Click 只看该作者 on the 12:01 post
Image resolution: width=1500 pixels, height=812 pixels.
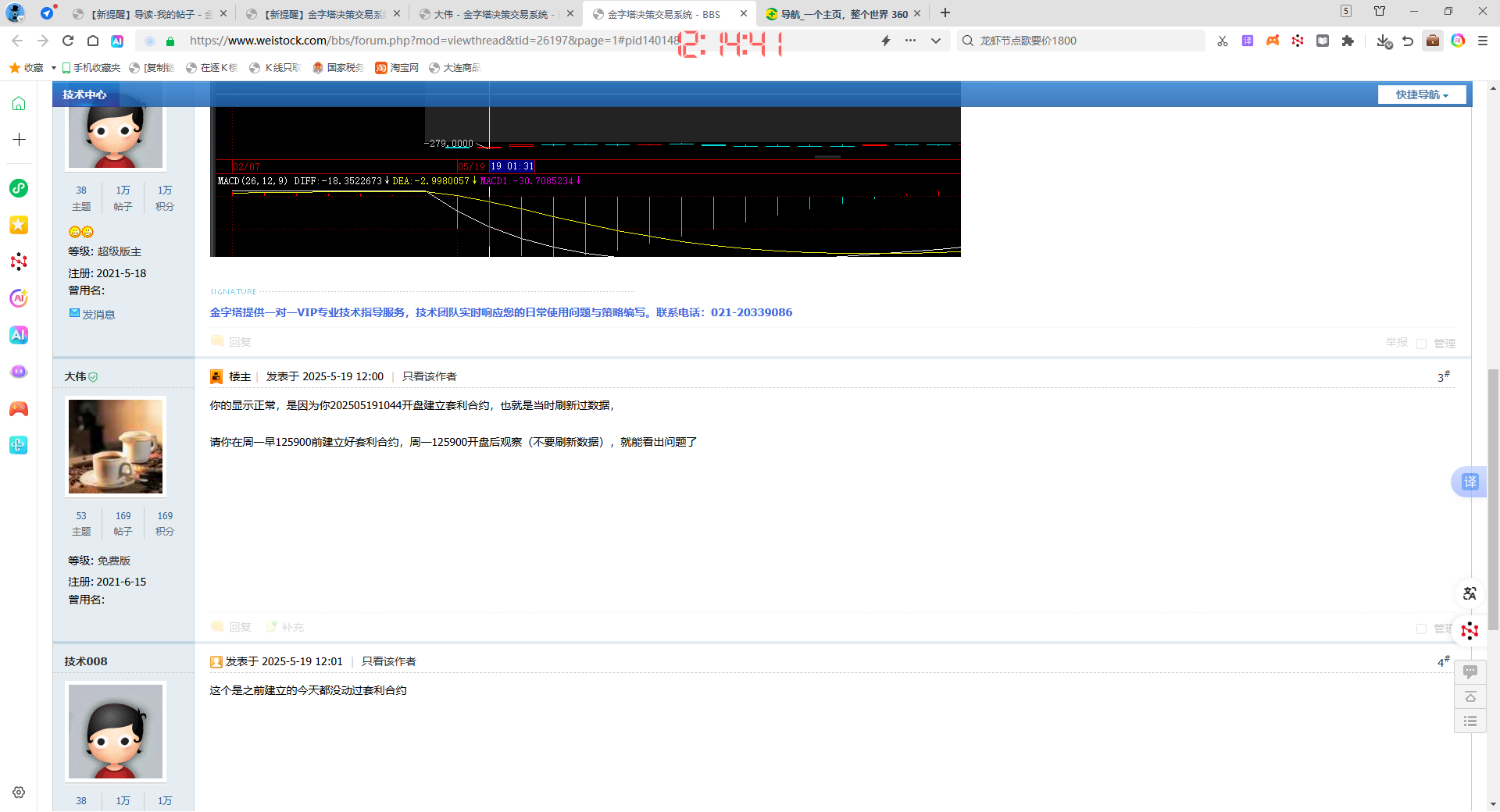tap(388, 661)
